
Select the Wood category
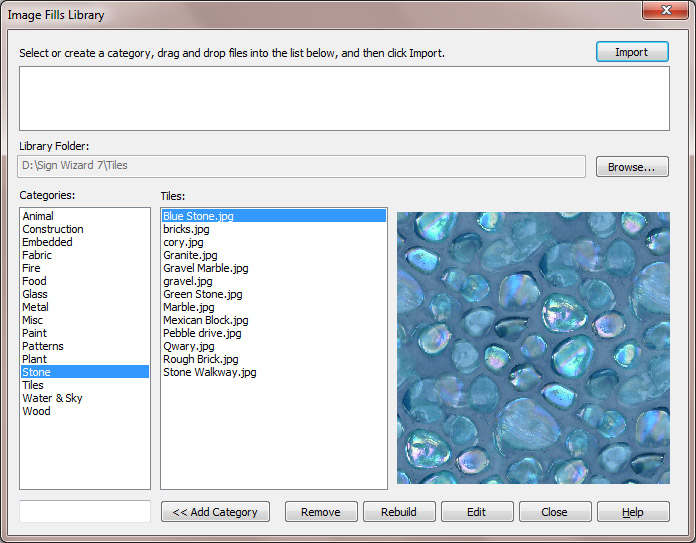(85, 411)
